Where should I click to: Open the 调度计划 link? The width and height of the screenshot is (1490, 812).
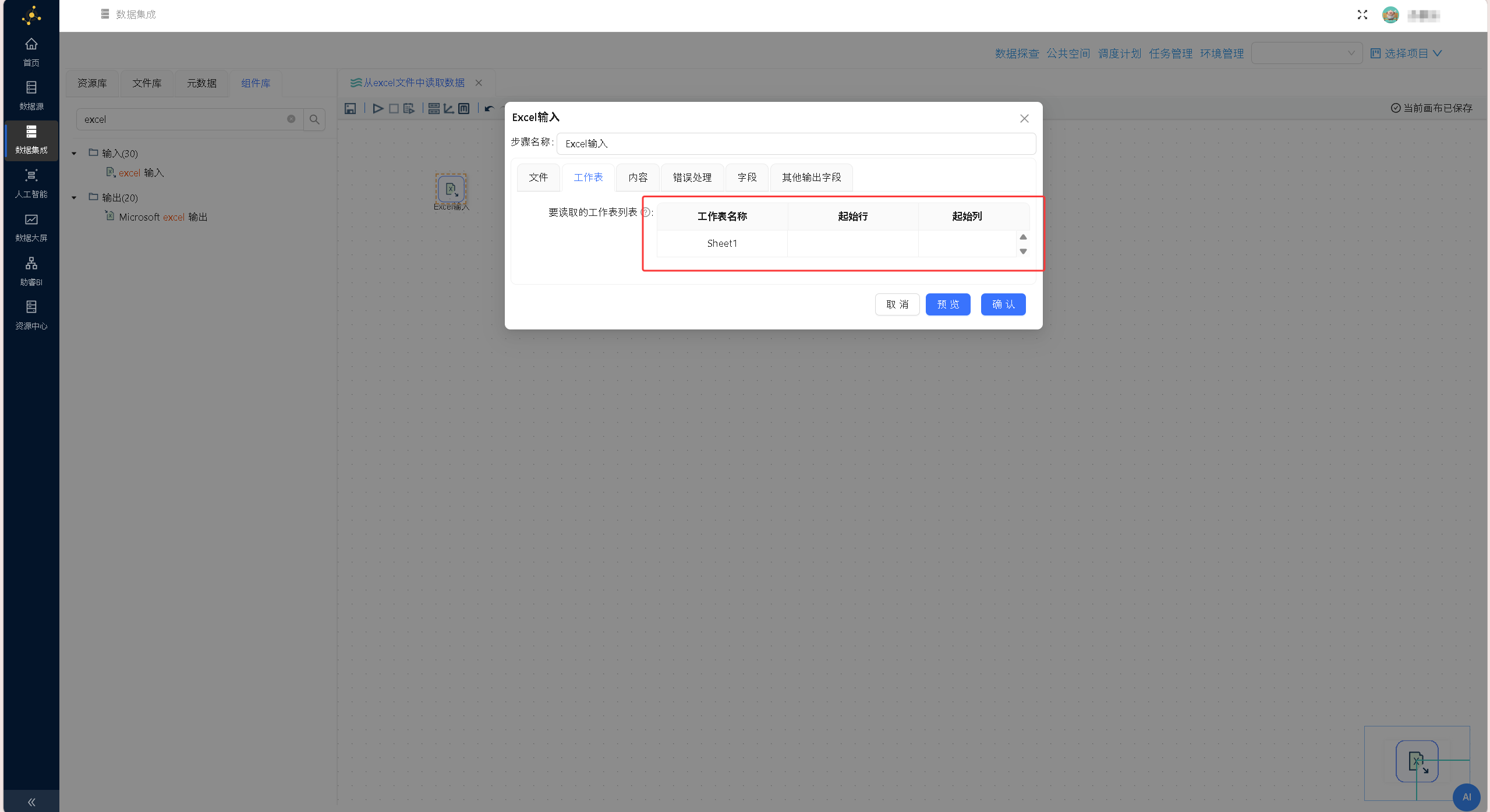click(x=1119, y=54)
